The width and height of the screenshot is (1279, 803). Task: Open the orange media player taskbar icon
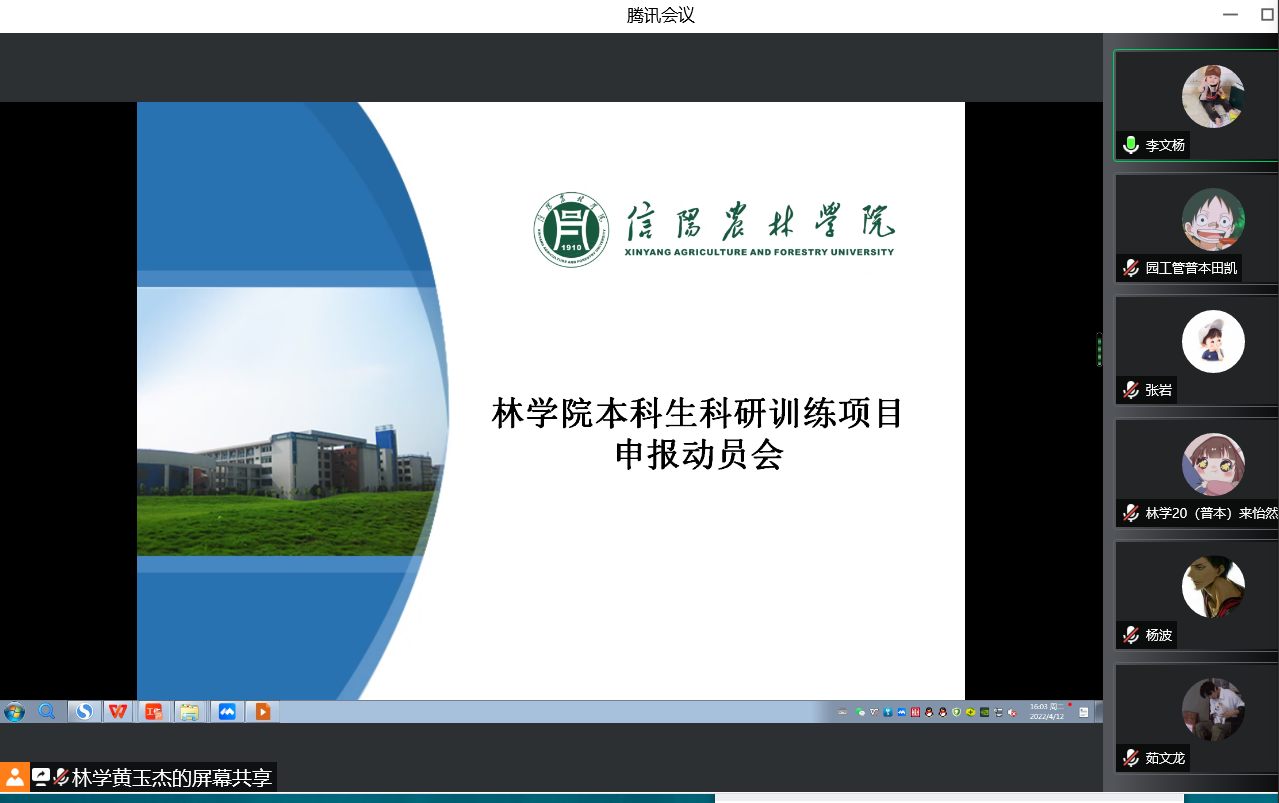[x=262, y=711]
